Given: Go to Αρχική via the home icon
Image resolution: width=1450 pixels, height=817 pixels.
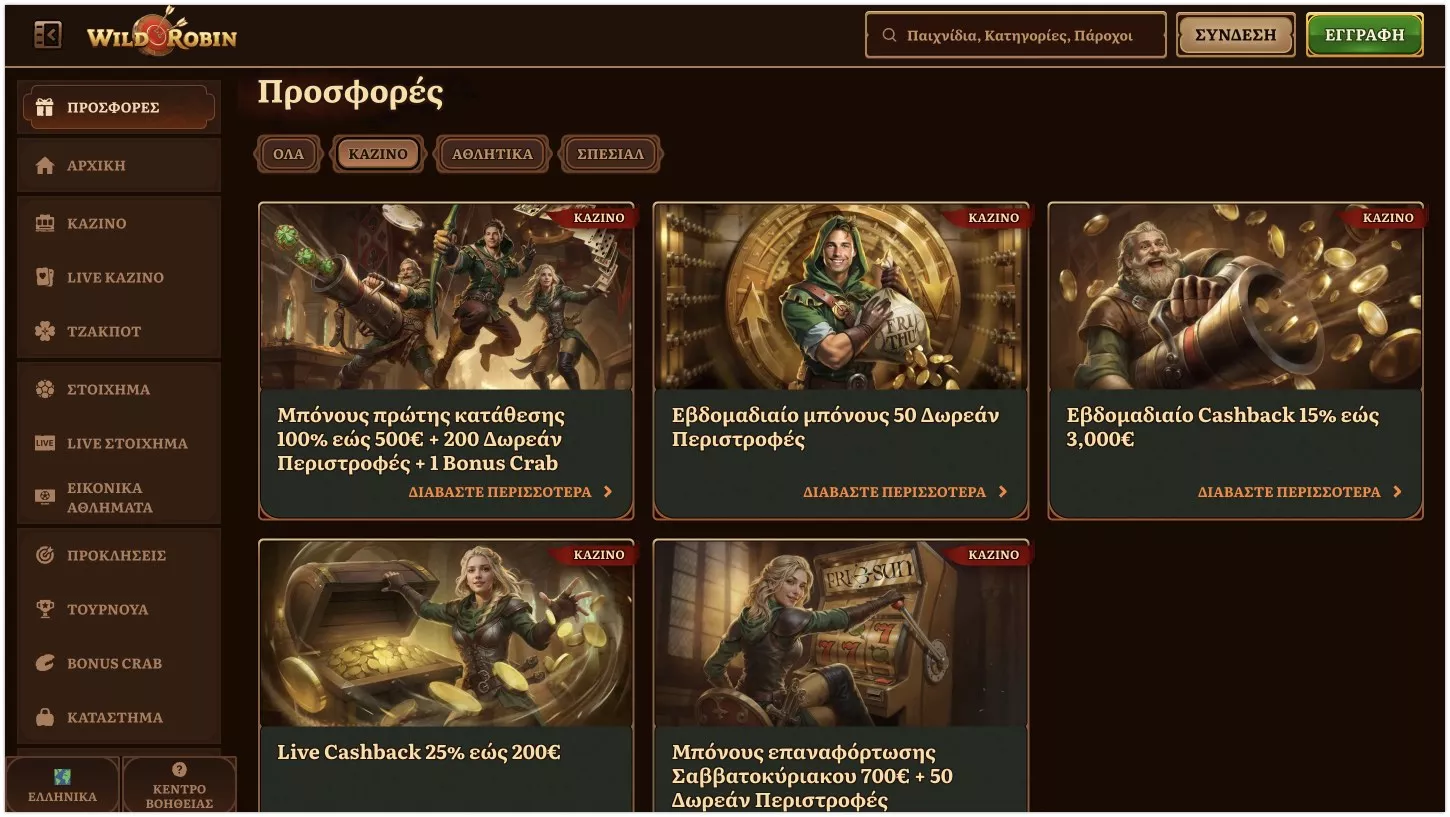Looking at the screenshot, I should pyautogui.click(x=44, y=166).
